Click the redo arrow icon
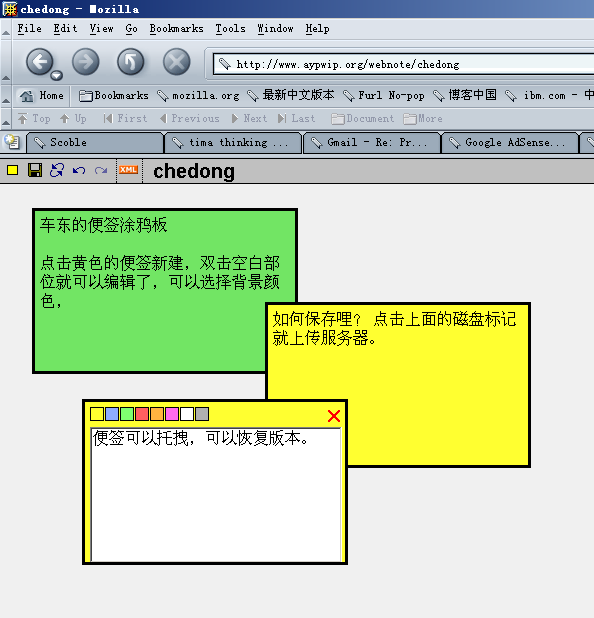The width and height of the screenshot is (594, 618). pyautogui.click(x=101, y=170)
